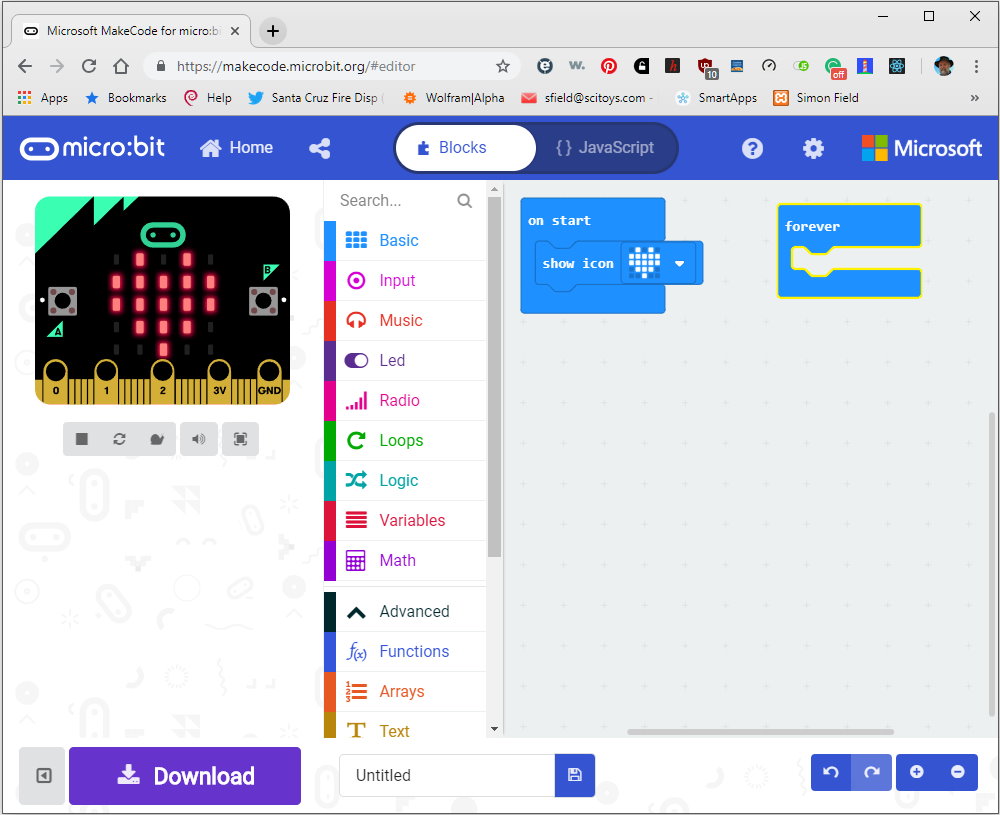
Task: Click the Microsoft logo
Action: [x=922, y=148]
